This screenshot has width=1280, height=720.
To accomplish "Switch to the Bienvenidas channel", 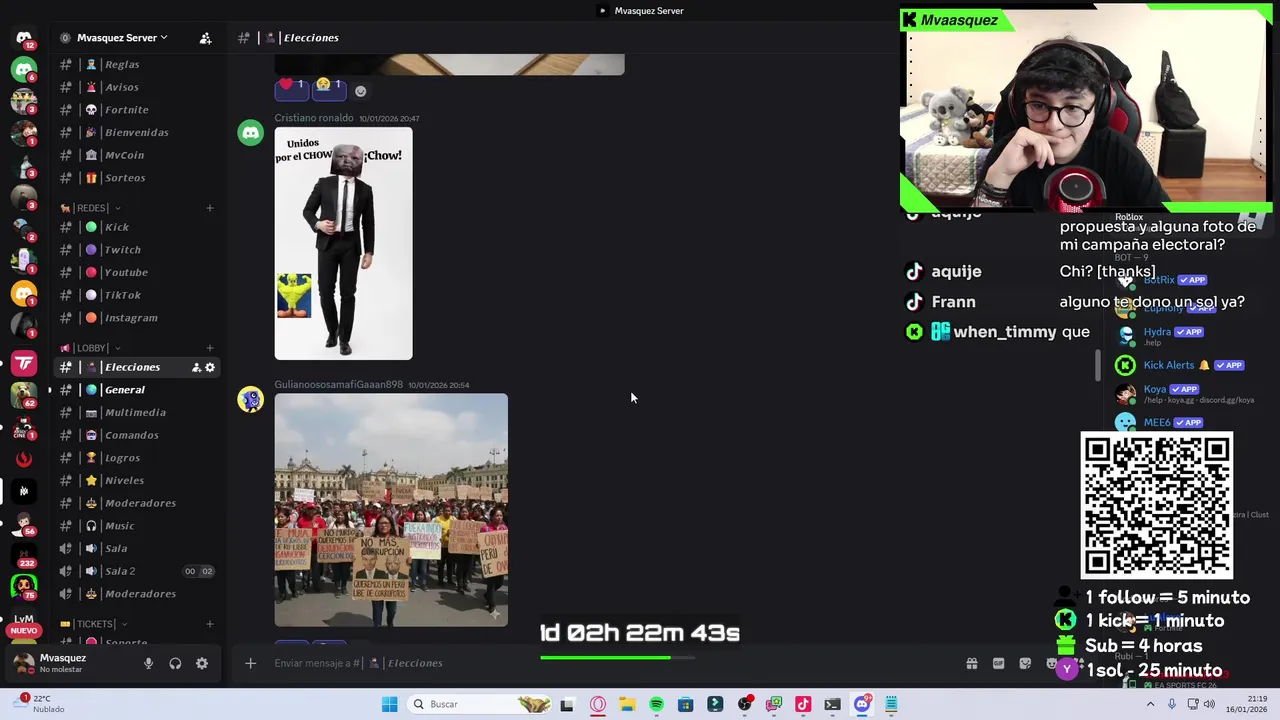I will (x=137, y=132).
